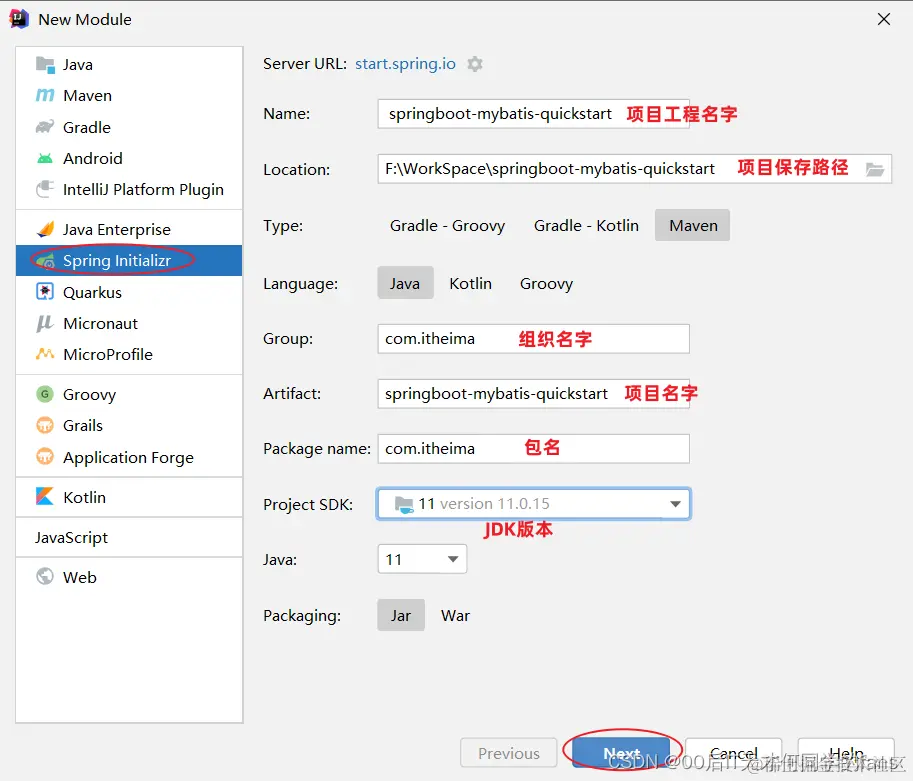Click the Micronaut mu icon
Viewport: 913px width, 781px height.
click(x=45, y=323)
